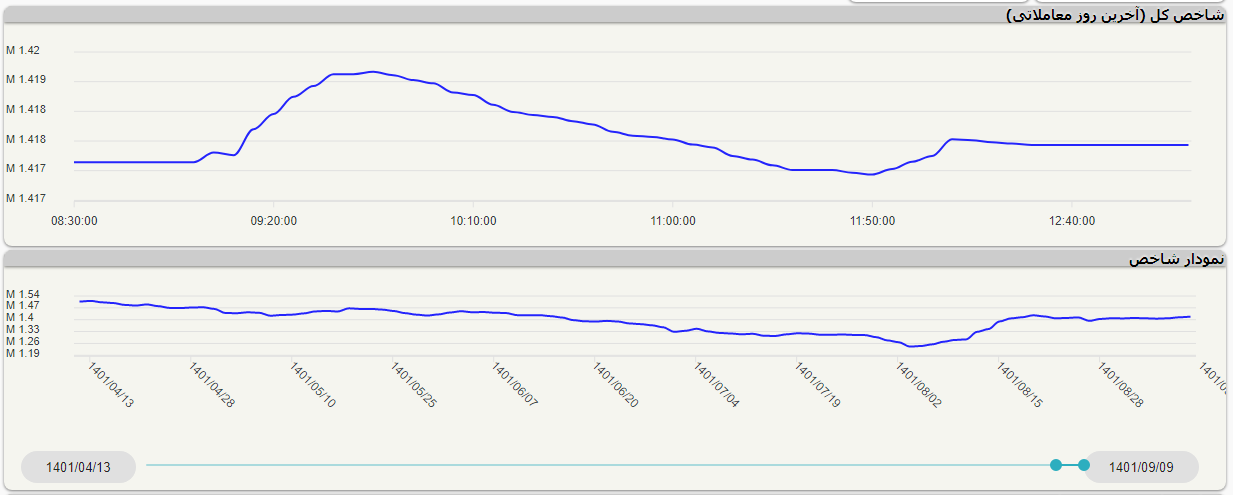Click the 12:40:00 time axis label
The width and height of the screenshot is (1233, 495).
(1071, 220)
